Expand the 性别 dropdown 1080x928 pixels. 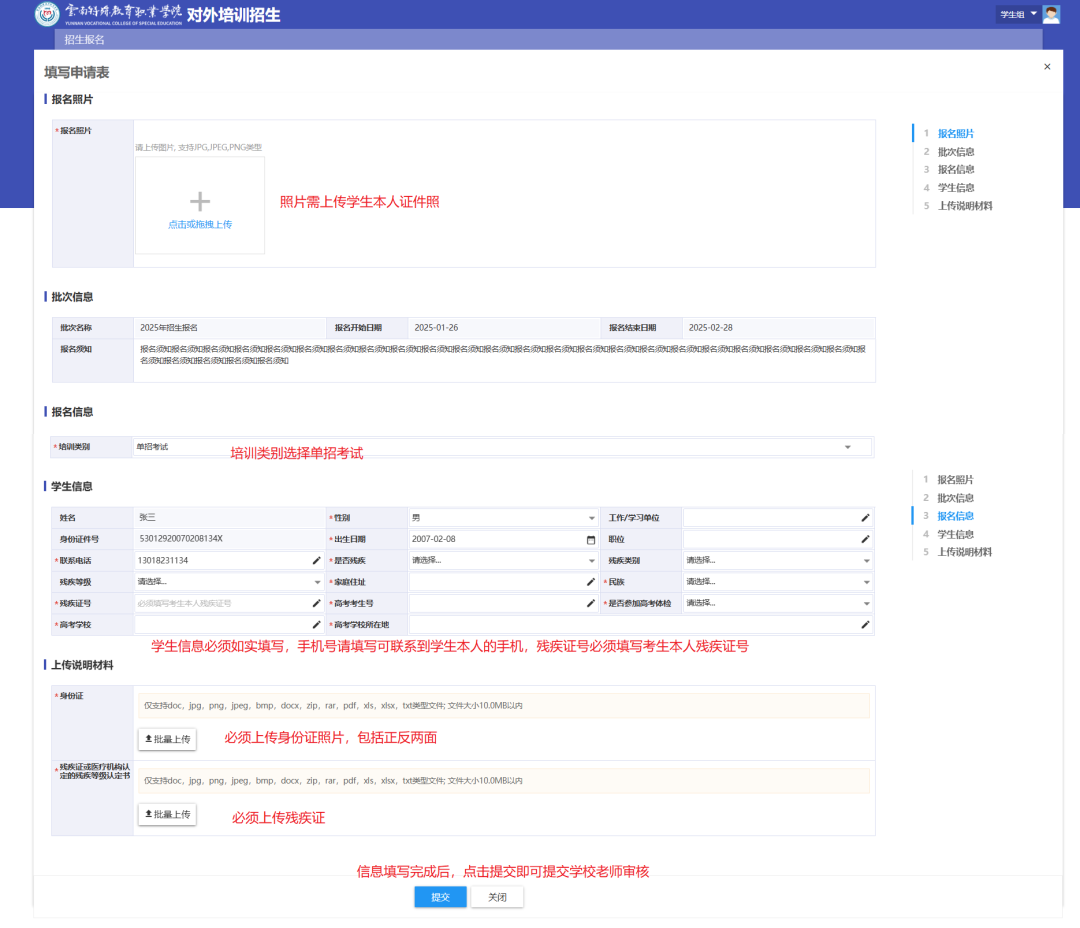pos(591,518)
